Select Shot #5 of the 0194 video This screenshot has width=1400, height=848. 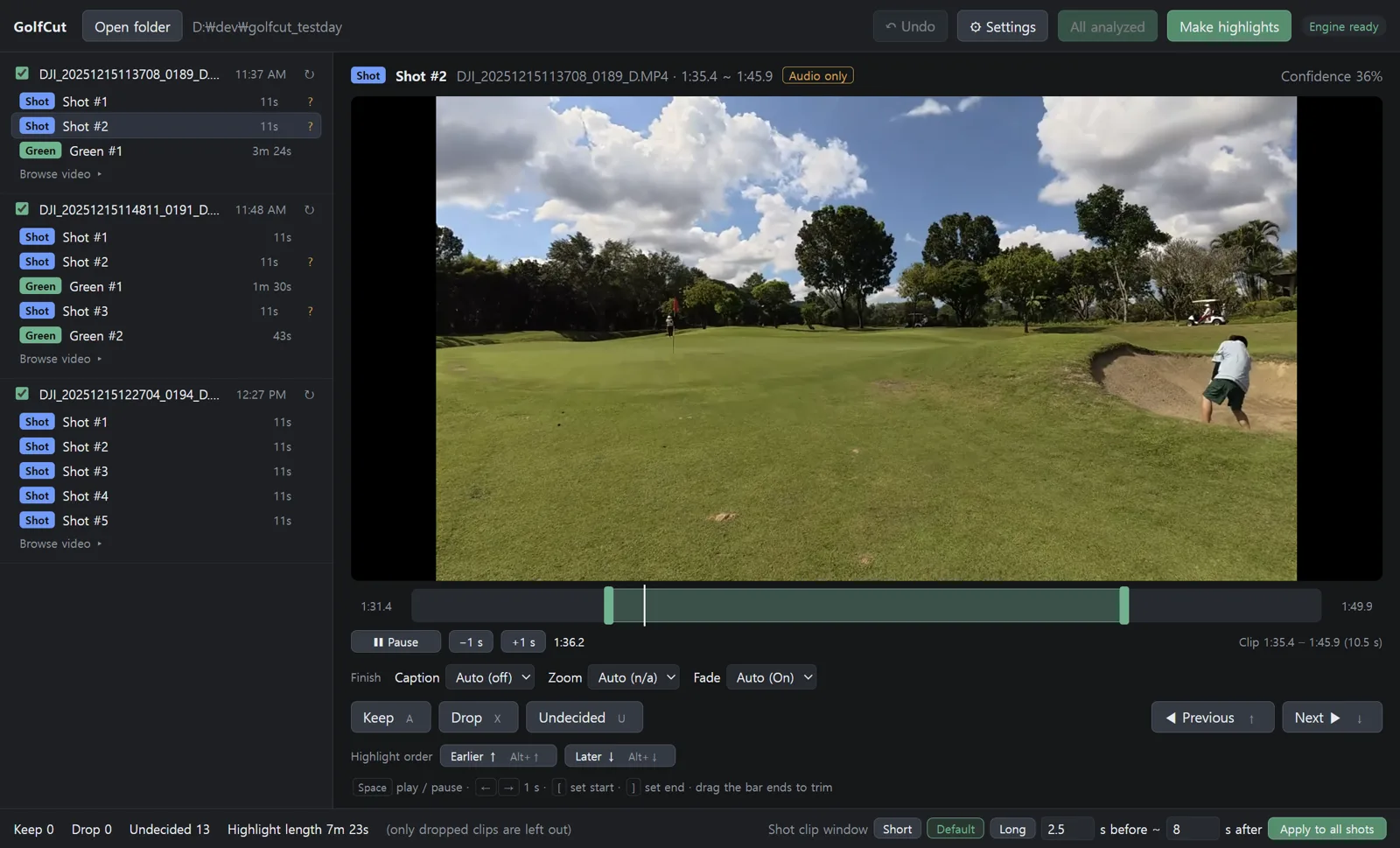point(165,521)
